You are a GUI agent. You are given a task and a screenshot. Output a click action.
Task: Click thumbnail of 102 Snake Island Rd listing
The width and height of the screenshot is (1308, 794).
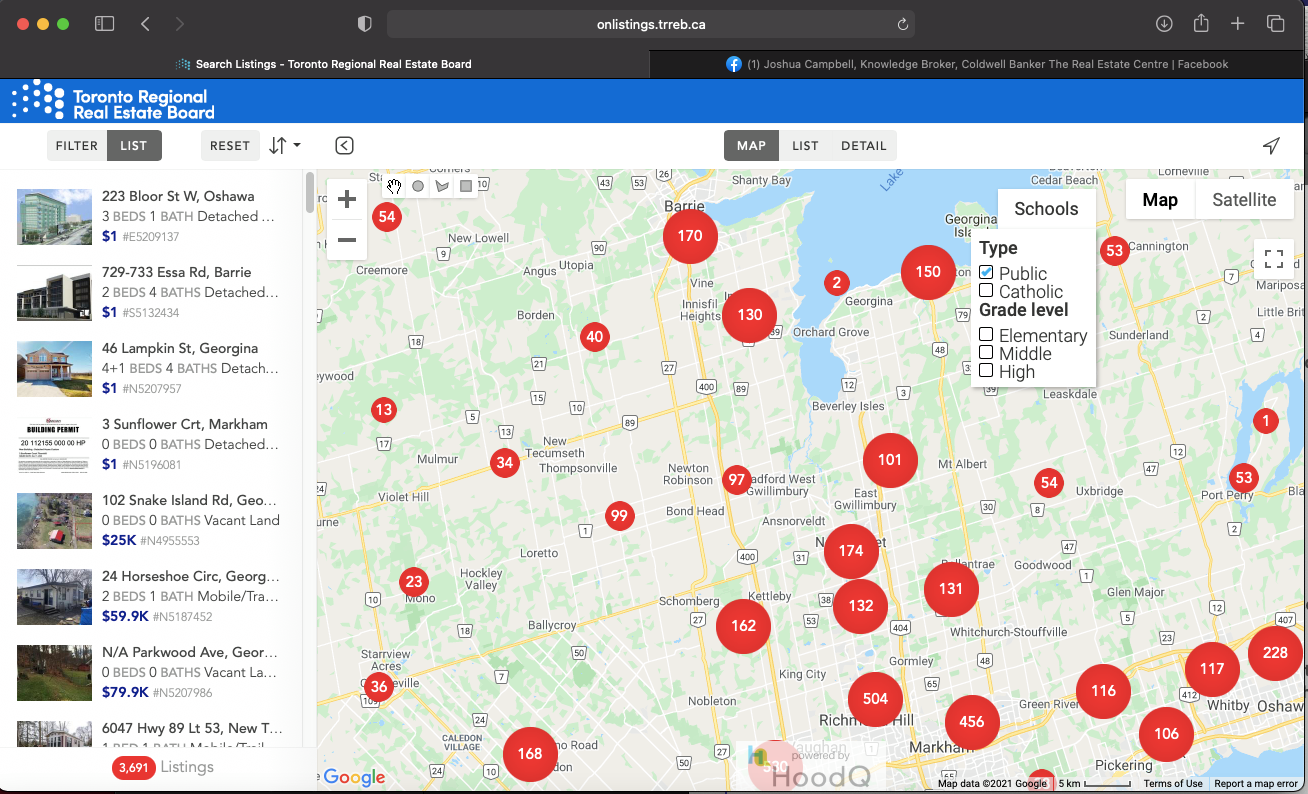point(54,521)
